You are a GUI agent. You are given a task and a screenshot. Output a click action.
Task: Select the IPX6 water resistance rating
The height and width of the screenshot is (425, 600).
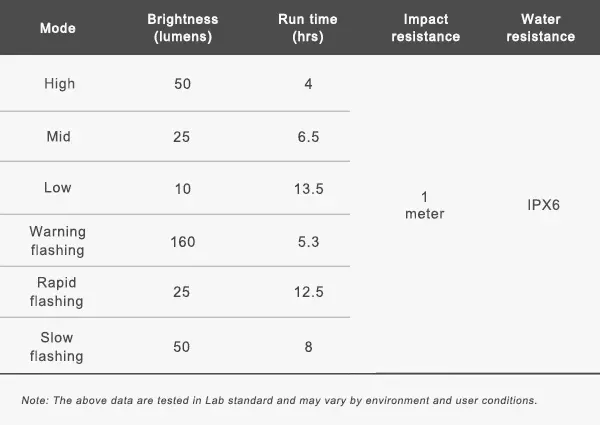(x=544, y=205)
